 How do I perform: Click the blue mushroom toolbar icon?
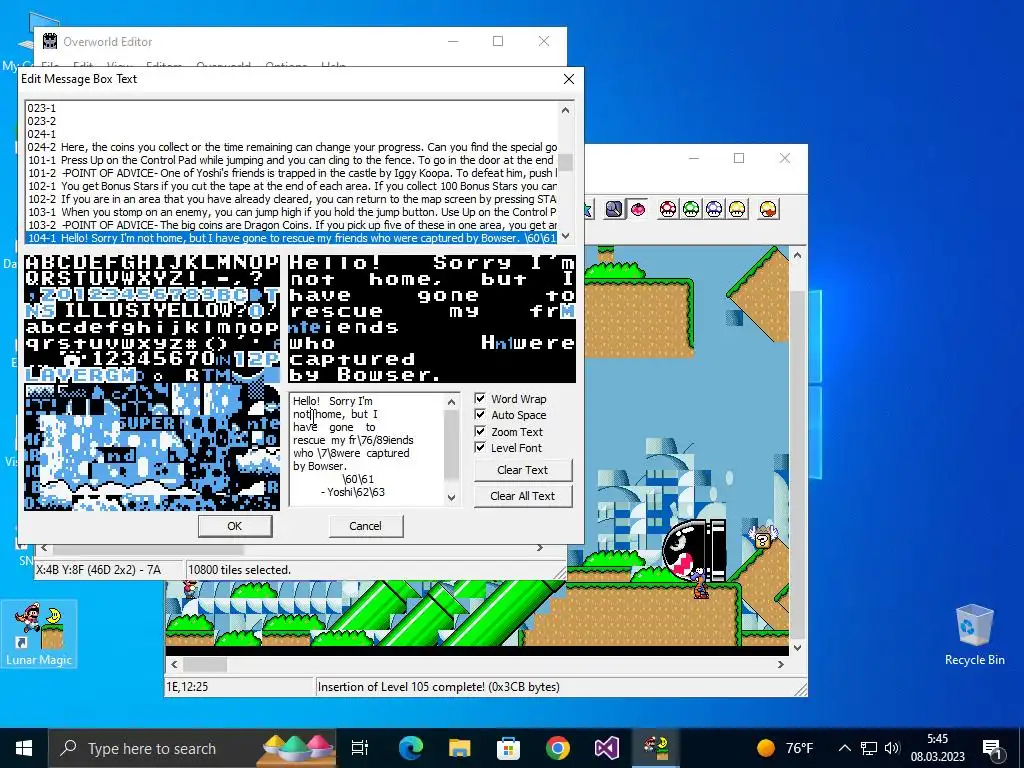click(714, 209)
